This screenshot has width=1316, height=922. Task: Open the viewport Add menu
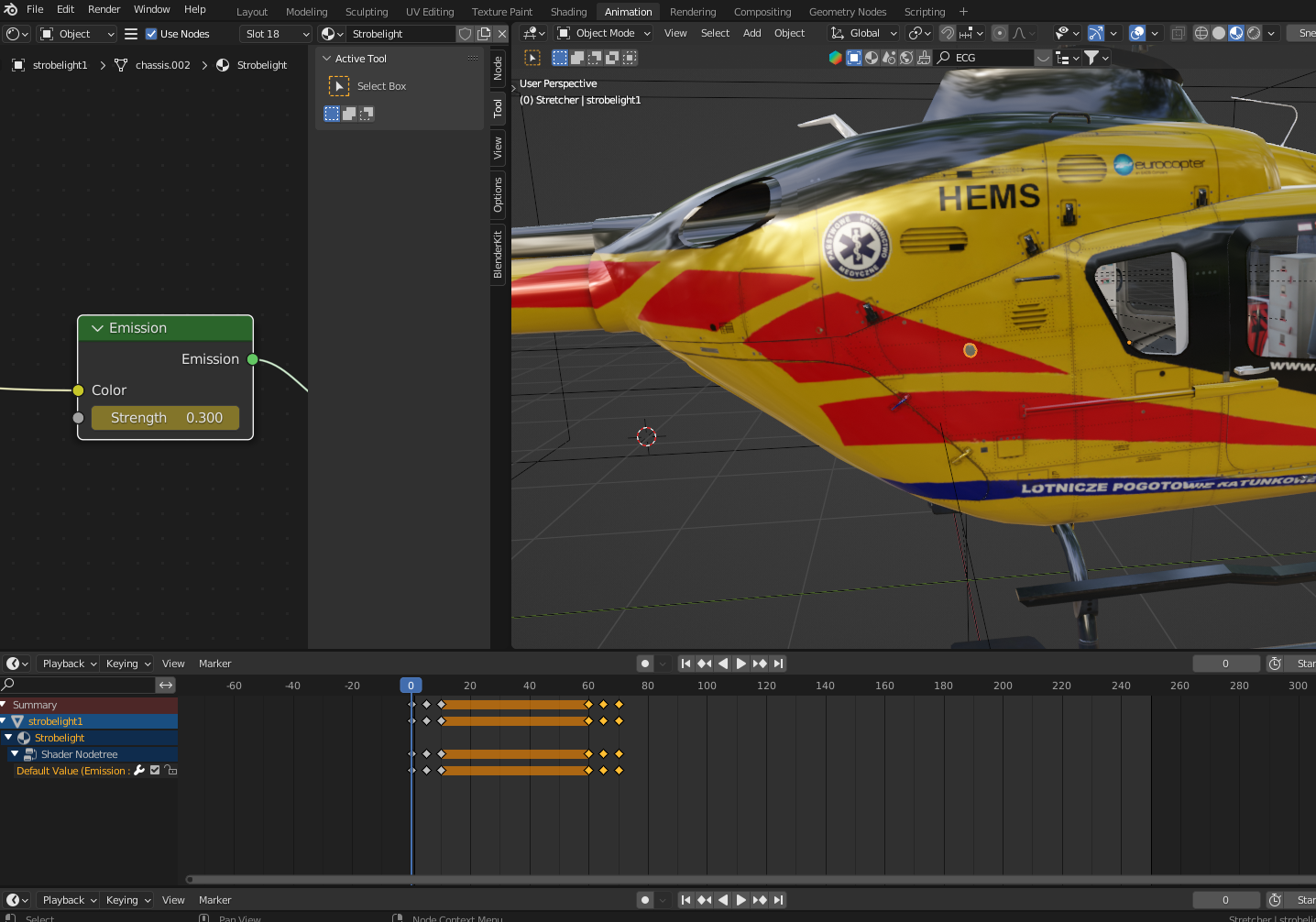click(x=751, y=33)
